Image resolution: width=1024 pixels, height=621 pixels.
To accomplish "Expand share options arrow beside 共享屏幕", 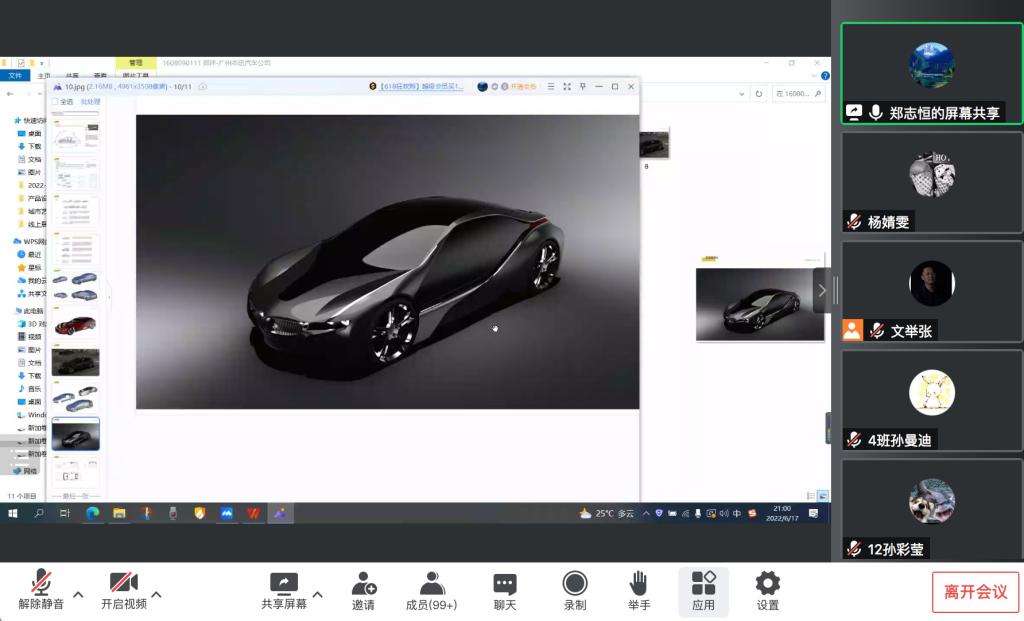I will click(318, 594).
